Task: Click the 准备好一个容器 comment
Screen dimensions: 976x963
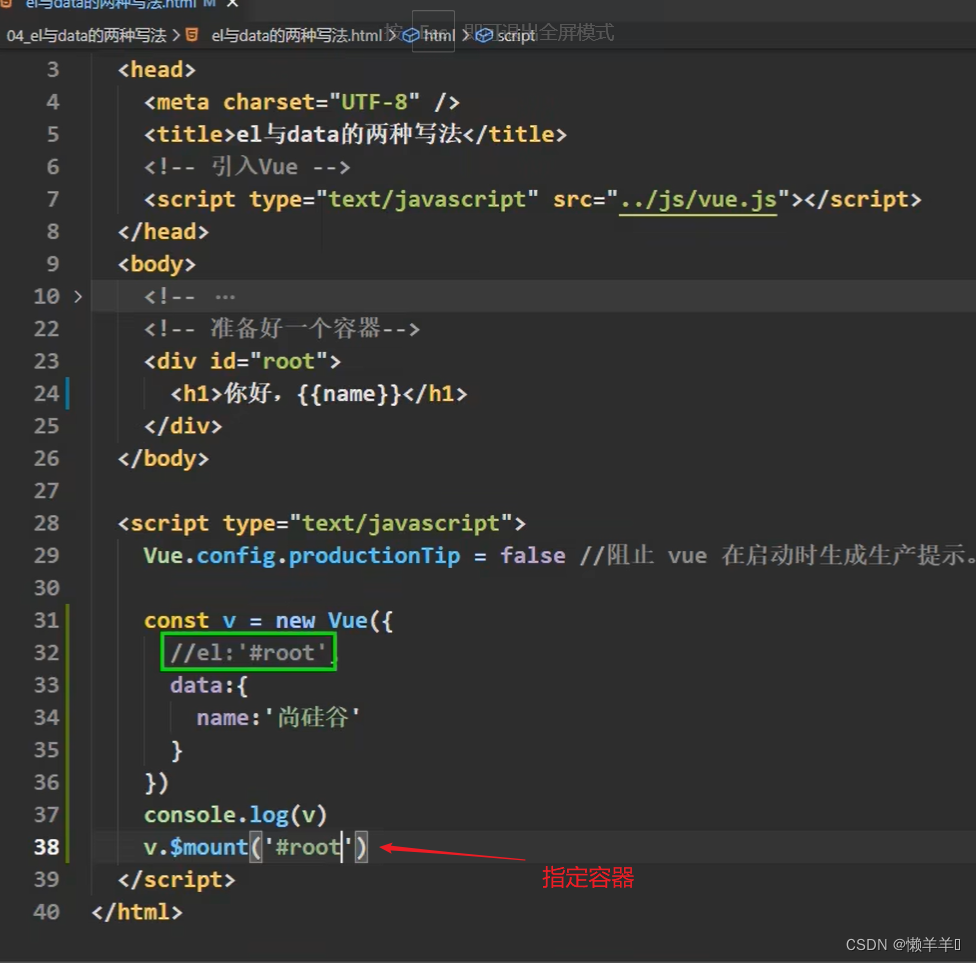Action: coord(282,329)
